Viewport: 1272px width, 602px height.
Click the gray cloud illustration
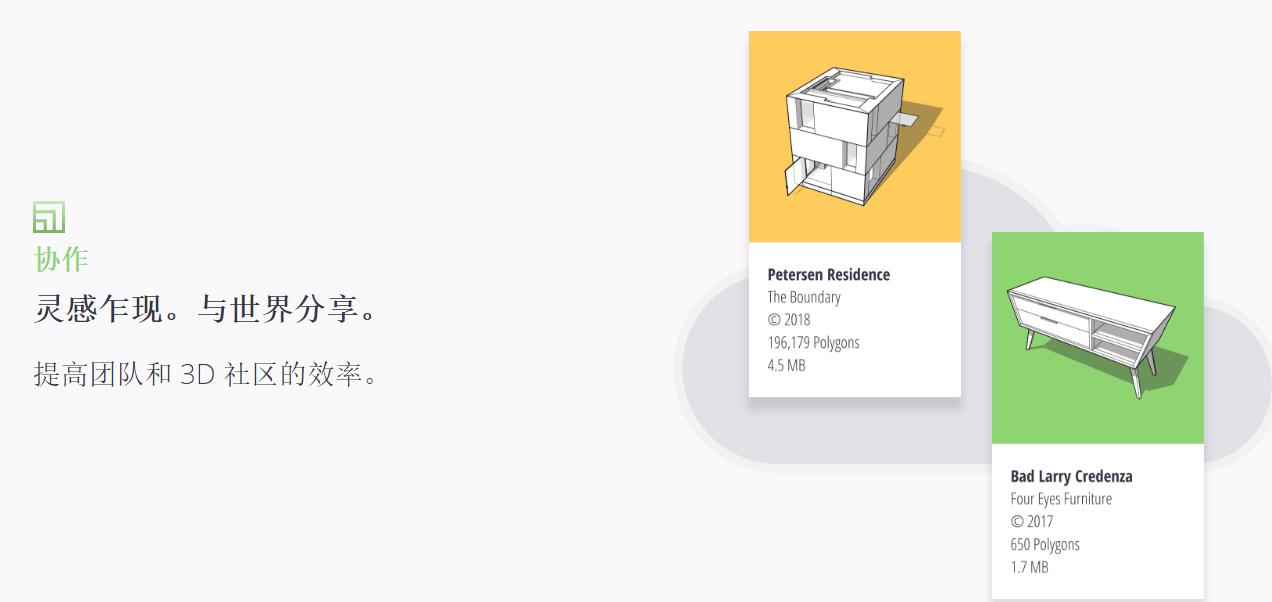pyautogui.click(x=720, y=400)
